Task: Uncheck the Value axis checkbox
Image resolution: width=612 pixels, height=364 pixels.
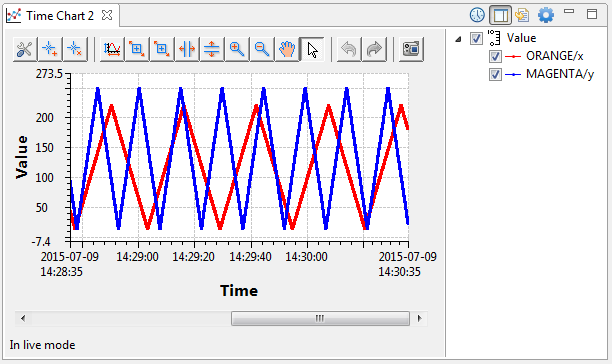Action: [476, 38]
